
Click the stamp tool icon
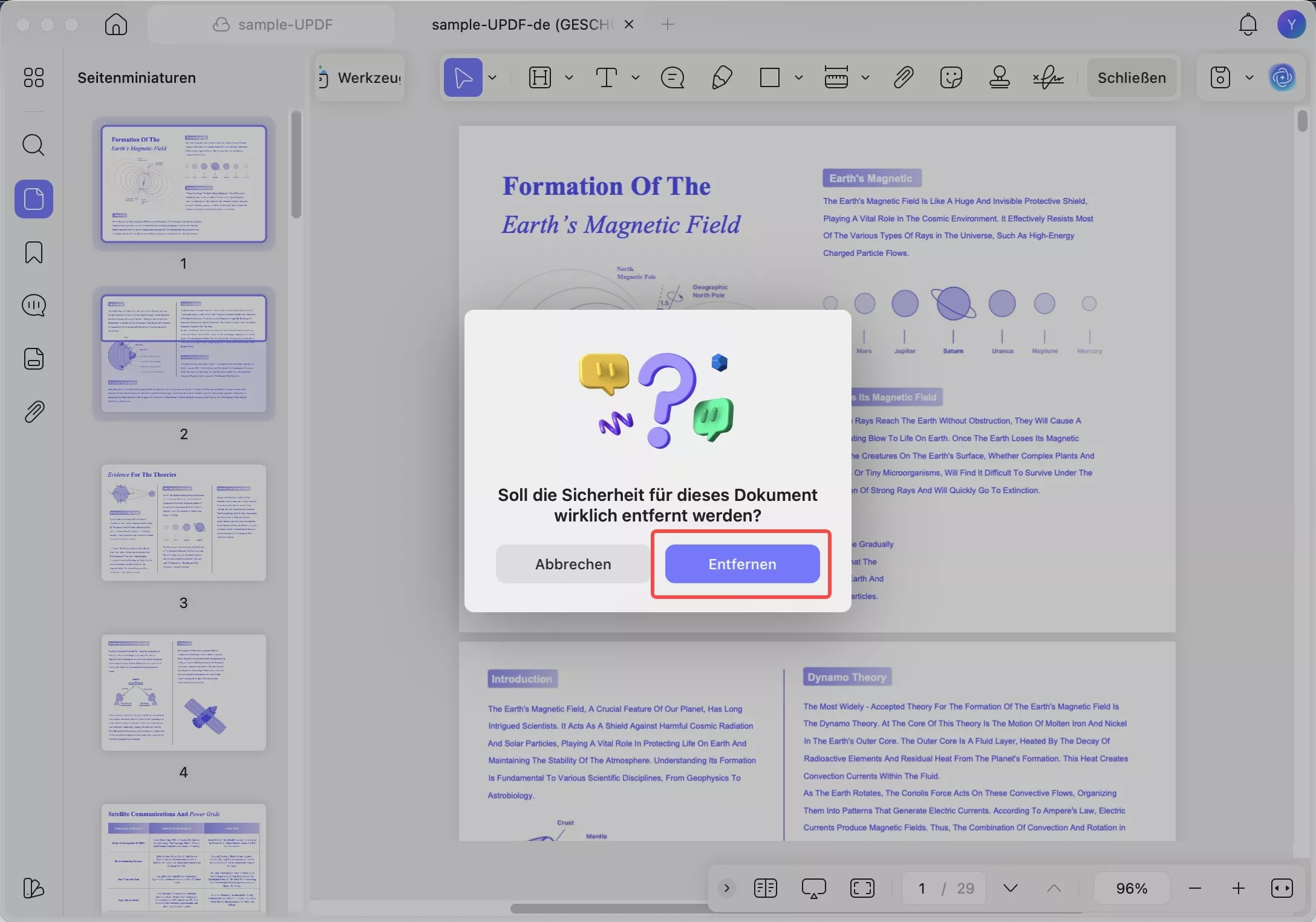pos(999,77)
